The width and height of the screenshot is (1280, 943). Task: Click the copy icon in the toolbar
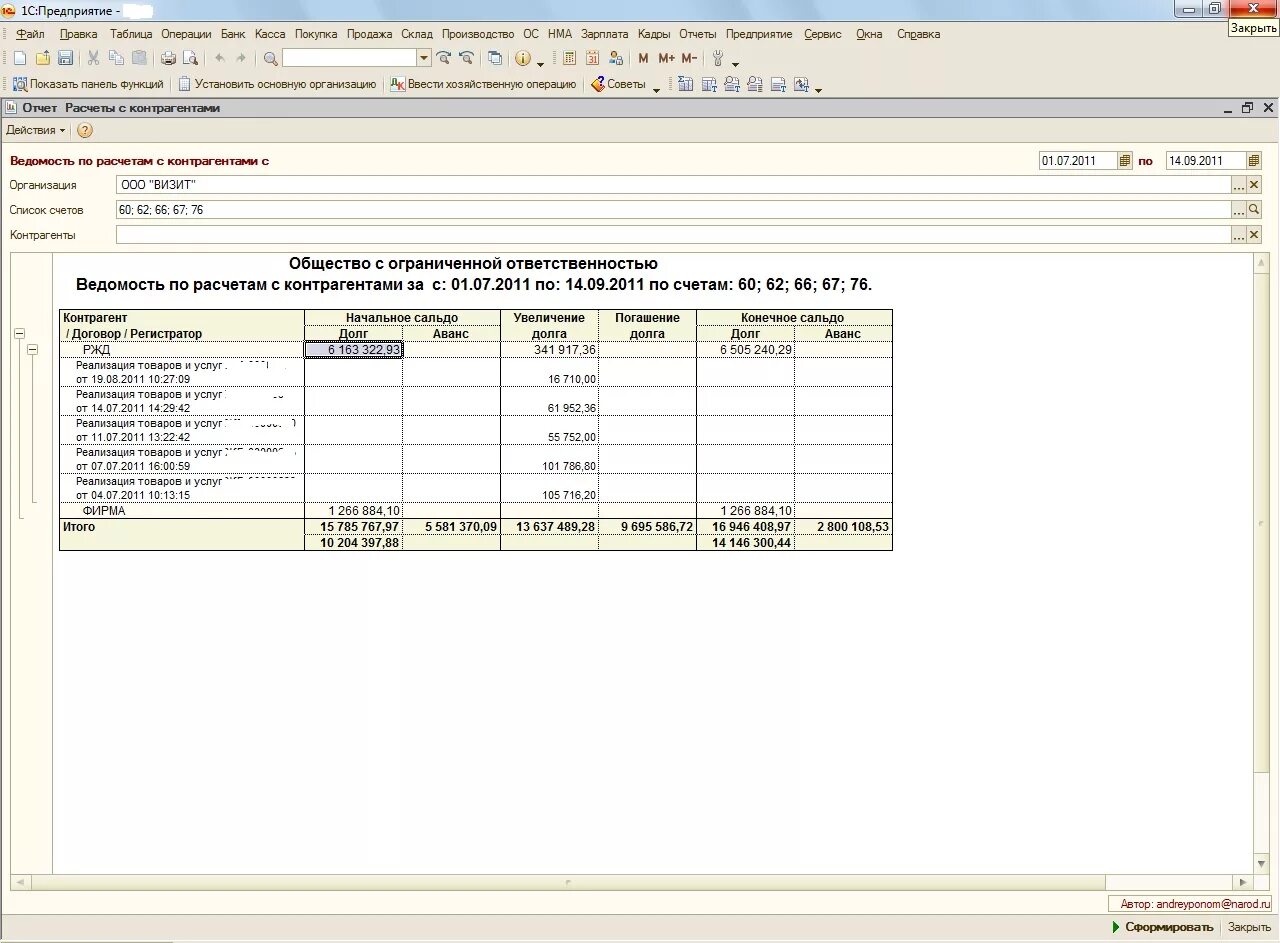[x=117, y=58]
